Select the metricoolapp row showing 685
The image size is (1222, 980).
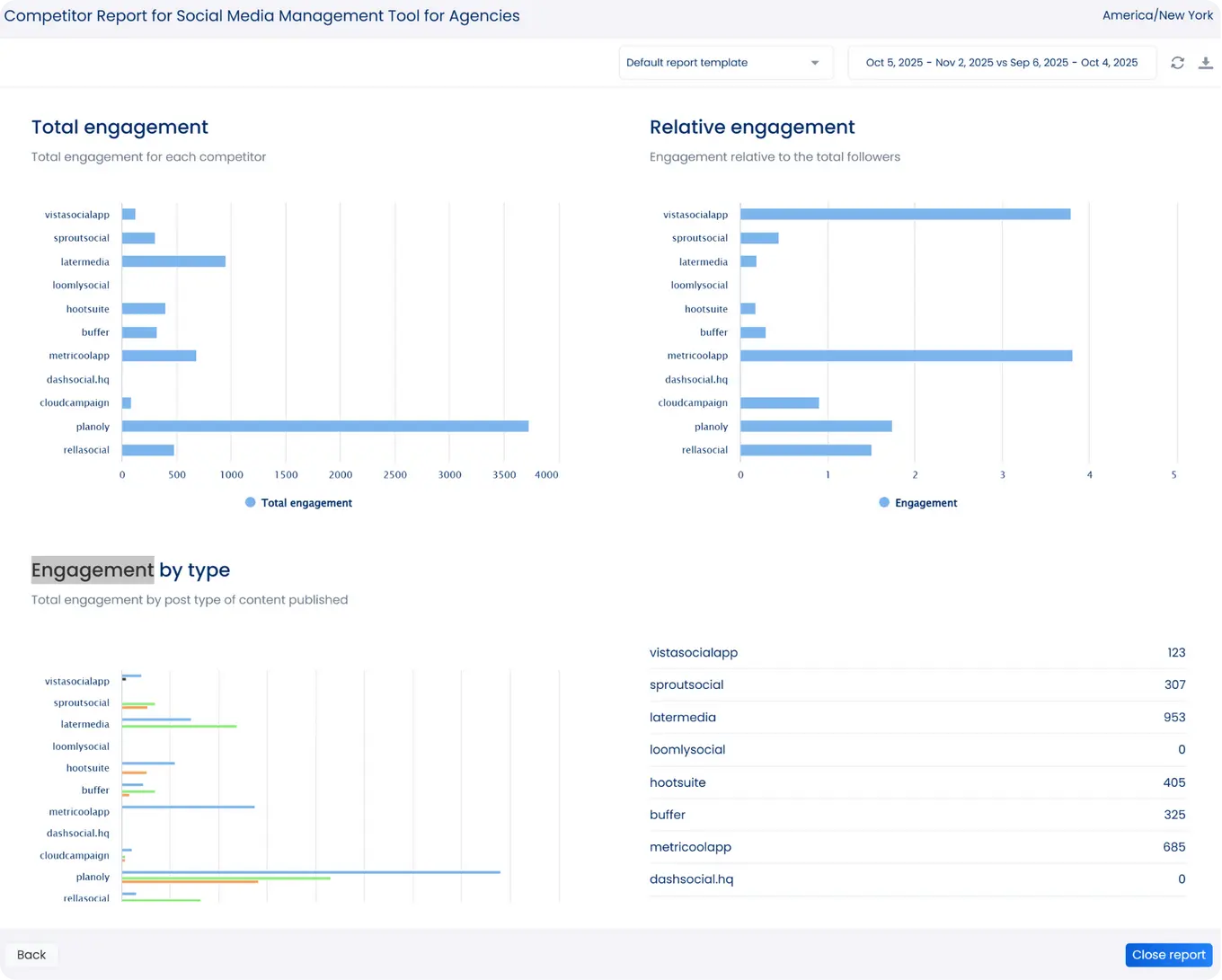(x=916, y=847)
